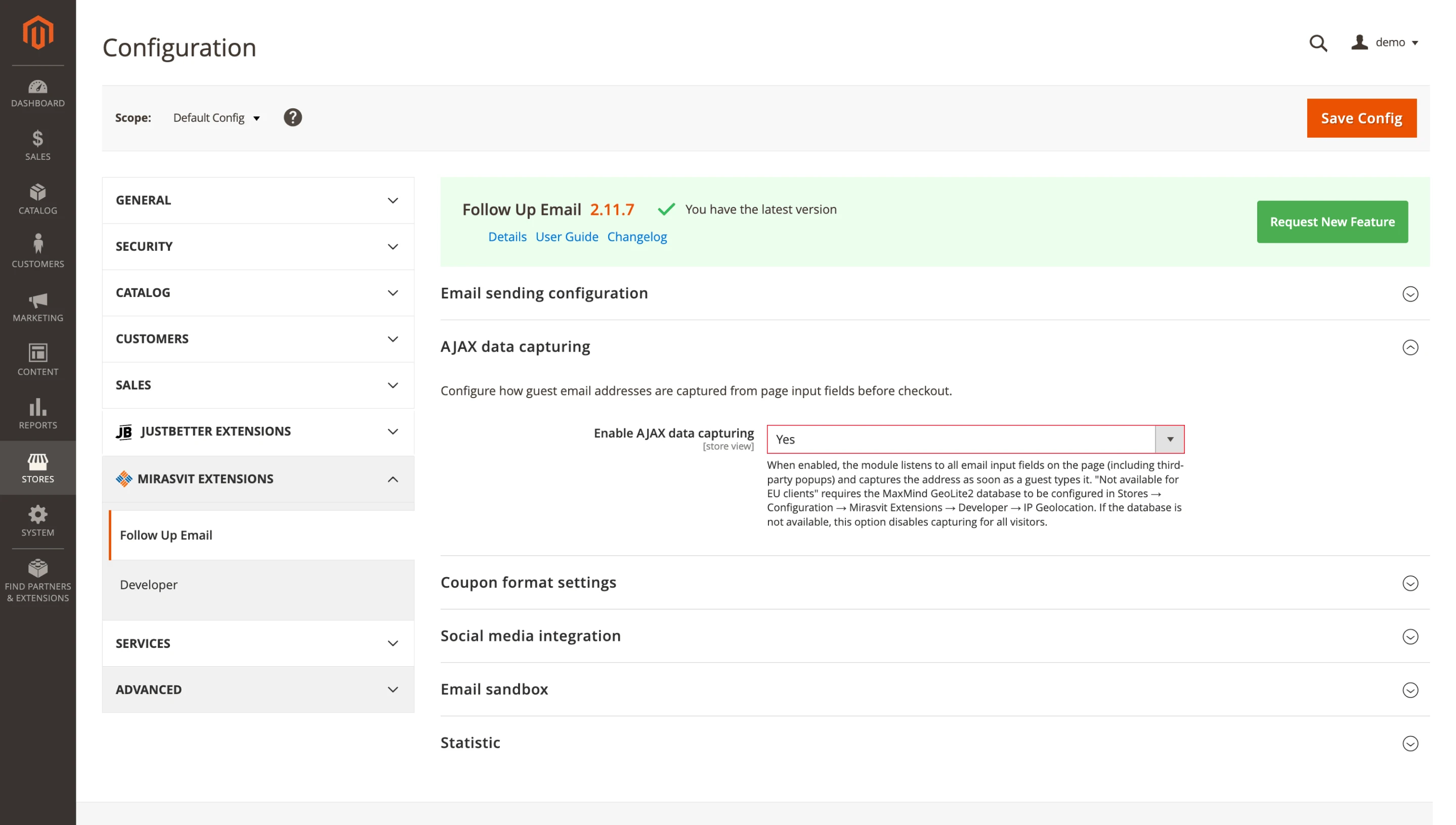Click the Save Config button
The height and width of the screenshot is (825, 1456).
tap(1361, 118)
